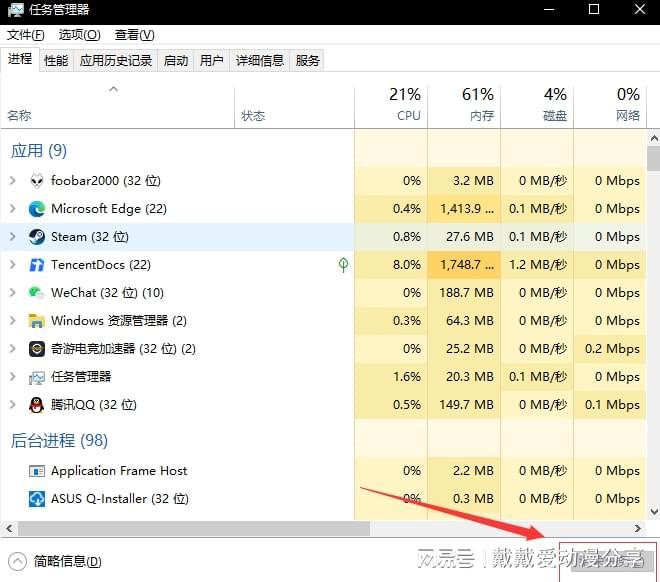
Task: Click the Task Manager title bar icon
Action: click(x=16, y=10)
